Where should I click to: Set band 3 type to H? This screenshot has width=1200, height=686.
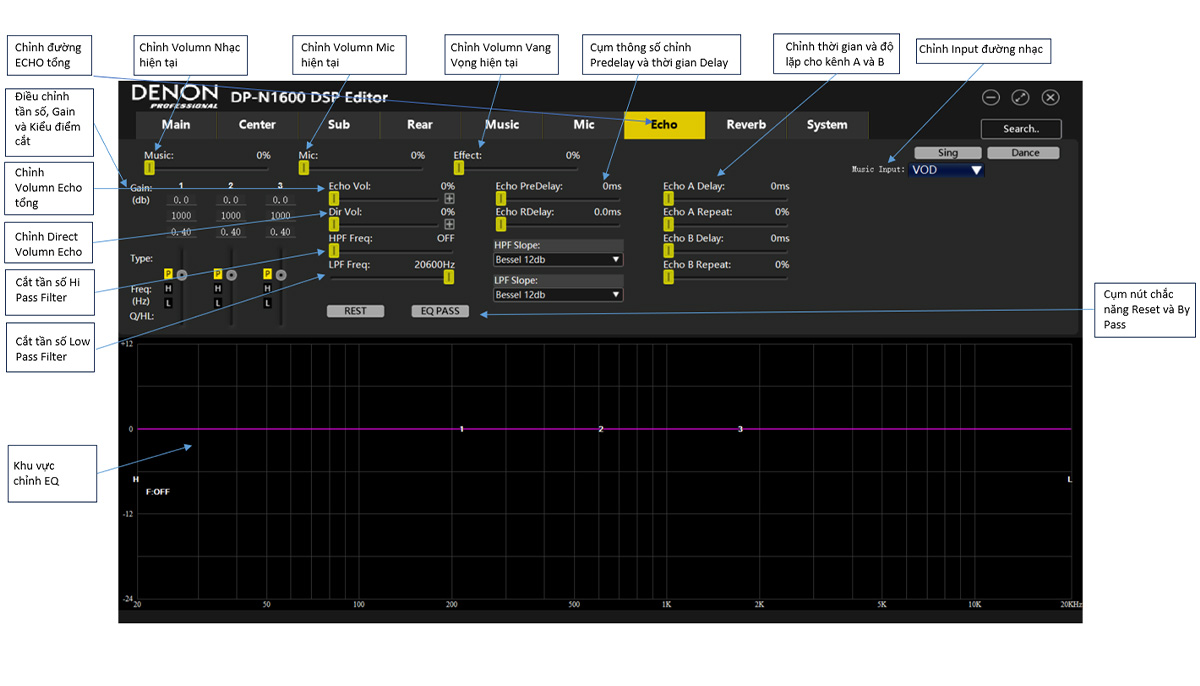pos(268,288)
